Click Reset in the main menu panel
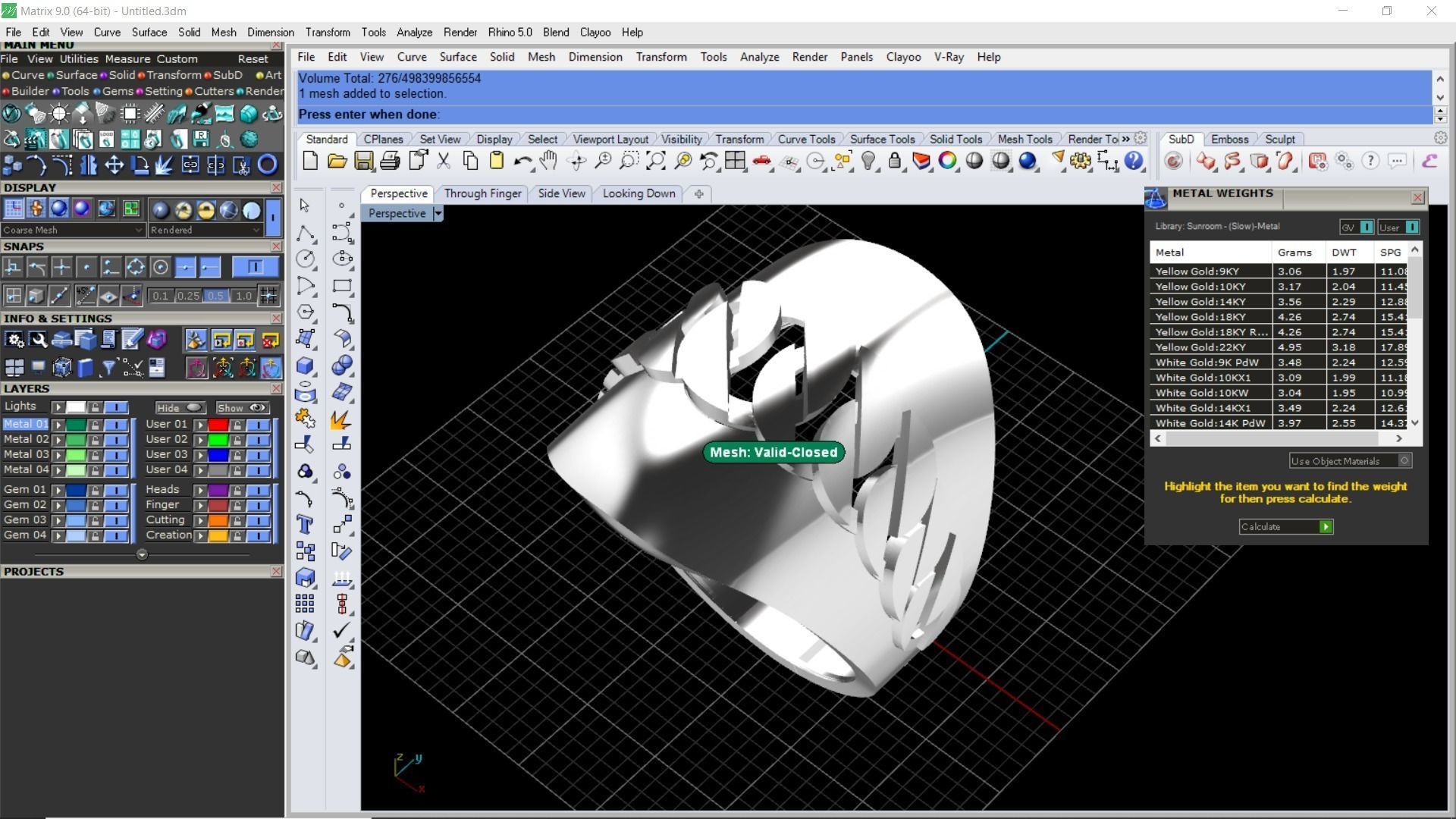The height and width of the screenshot is (819, 1456). [253, 58]
